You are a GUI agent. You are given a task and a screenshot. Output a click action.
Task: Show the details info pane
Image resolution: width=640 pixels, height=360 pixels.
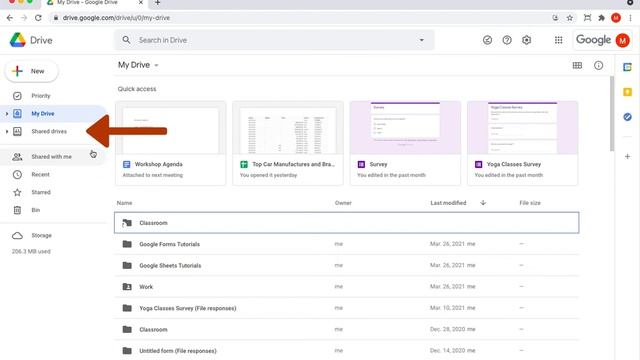[598, 65]
